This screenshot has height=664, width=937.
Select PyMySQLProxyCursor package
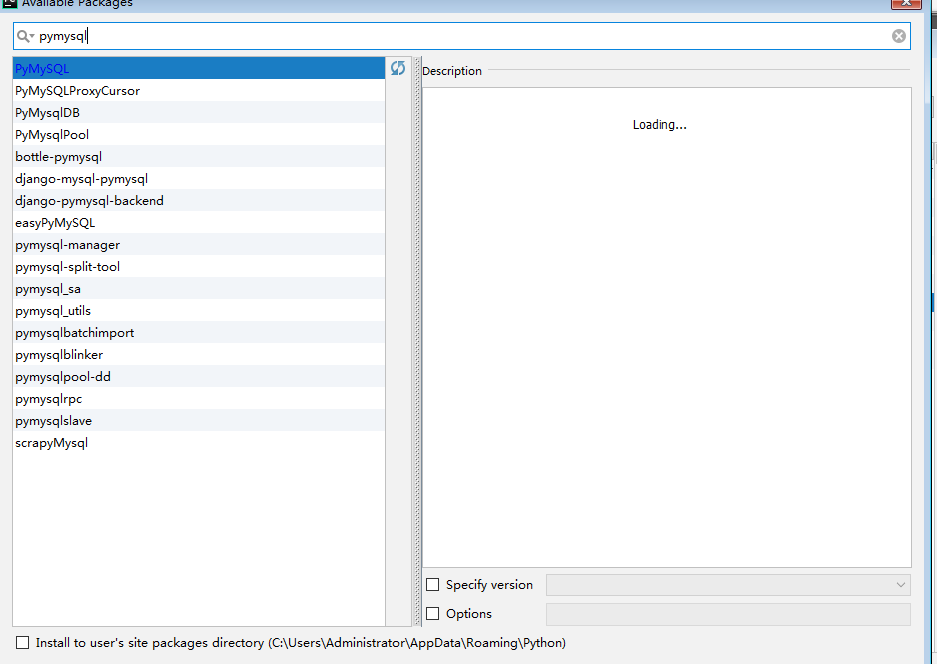[x=199, y=90]
